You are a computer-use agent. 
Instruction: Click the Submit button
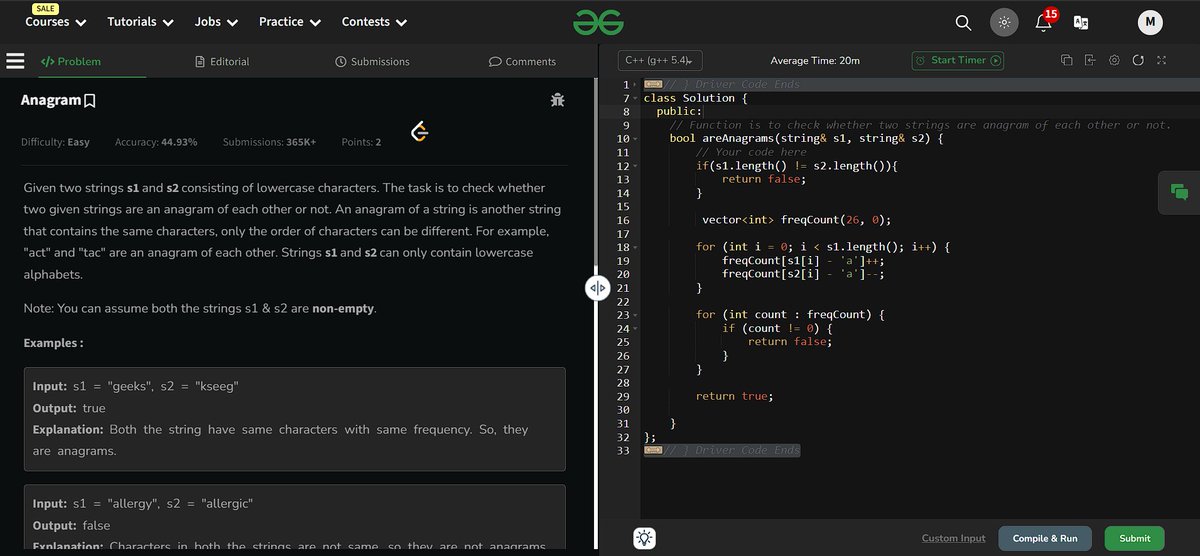pyautogui.click(x=1134, y=538)
